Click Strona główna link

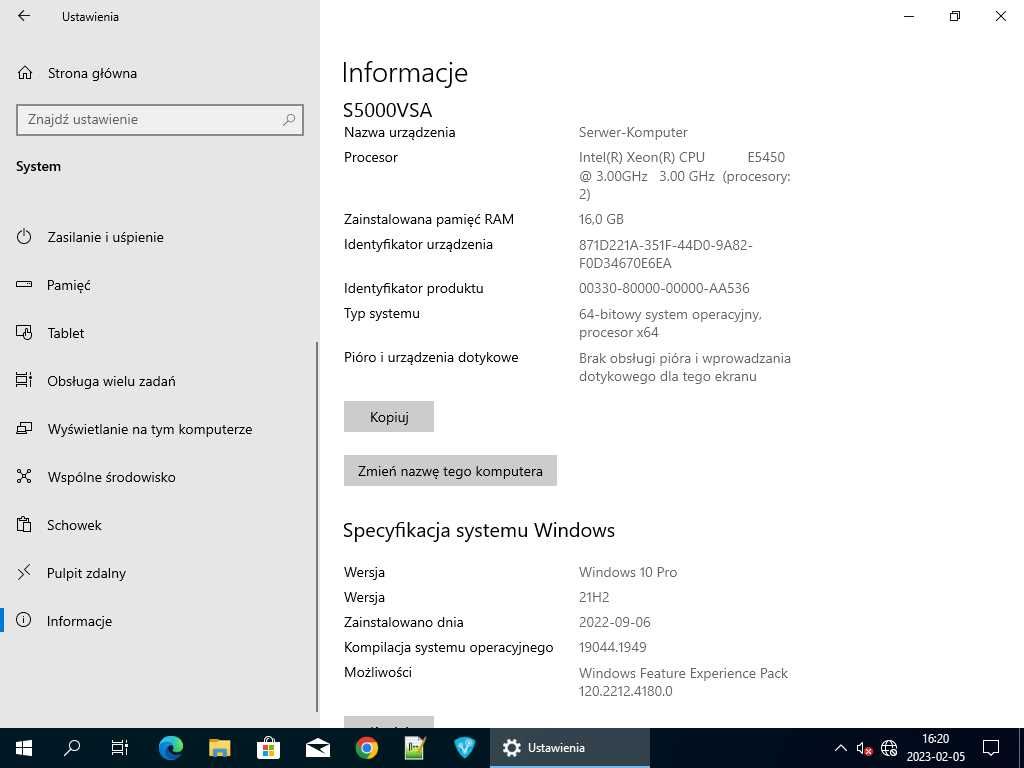(x=92, y=73)
